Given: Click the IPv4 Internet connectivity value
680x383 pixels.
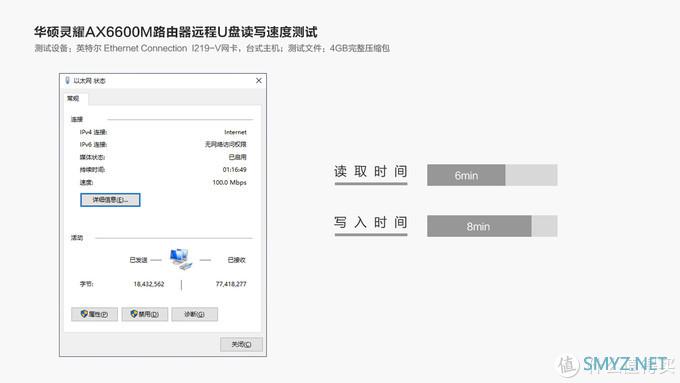Looking at the screenshot, I should 235,132.
